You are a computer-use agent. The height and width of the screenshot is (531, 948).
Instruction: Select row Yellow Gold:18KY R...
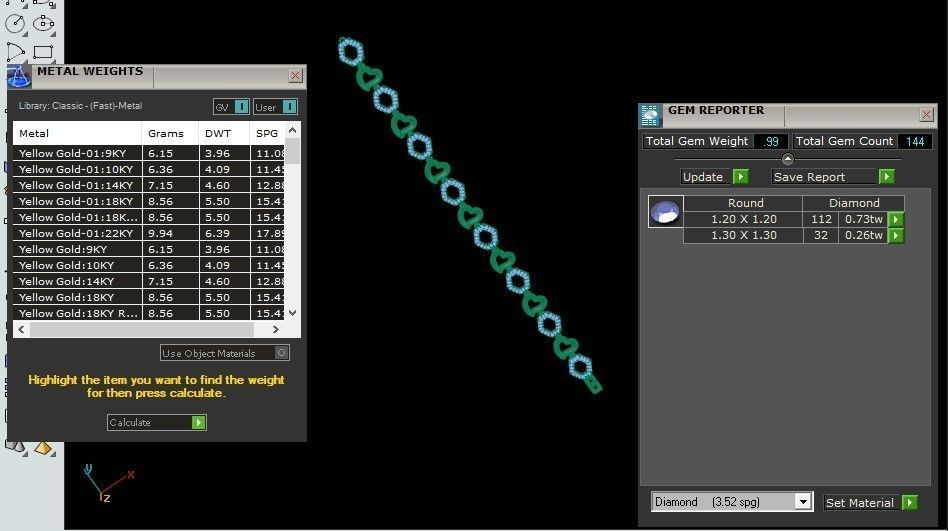(x=149, y=313)
